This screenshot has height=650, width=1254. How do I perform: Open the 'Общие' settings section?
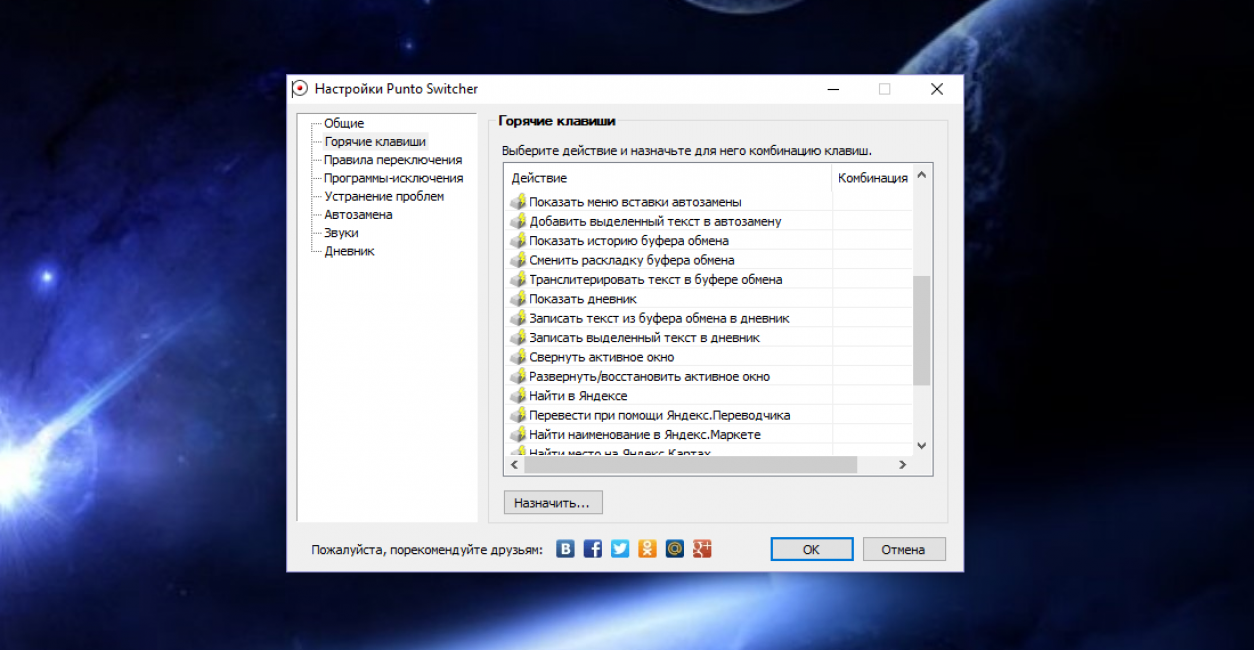coord(344,123)
